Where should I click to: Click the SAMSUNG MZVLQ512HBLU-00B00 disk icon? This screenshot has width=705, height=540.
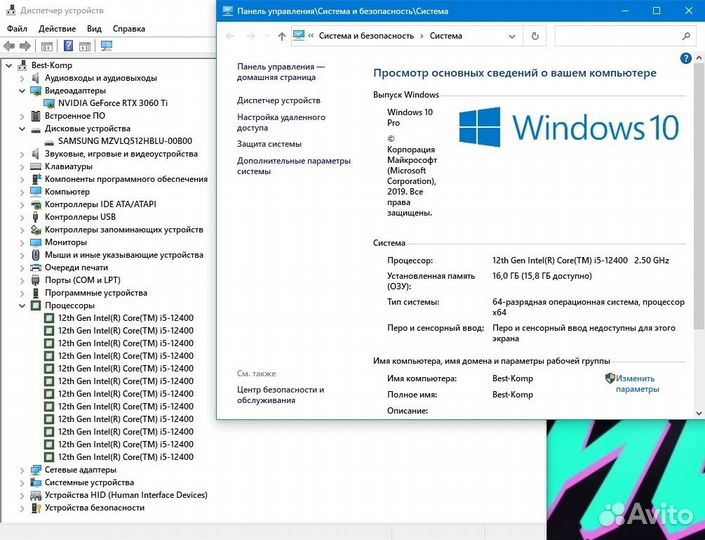click(x=49, y=141)
